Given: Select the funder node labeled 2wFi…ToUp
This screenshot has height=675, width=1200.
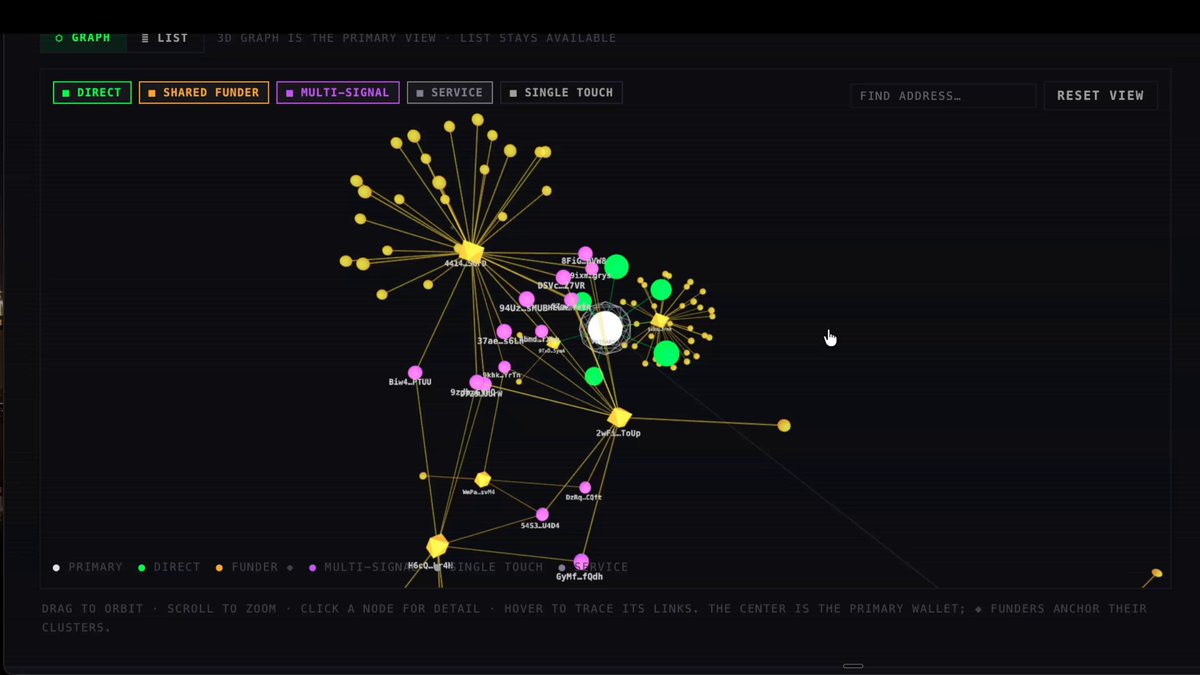Looking at the screenshot, I should point(620,417).
